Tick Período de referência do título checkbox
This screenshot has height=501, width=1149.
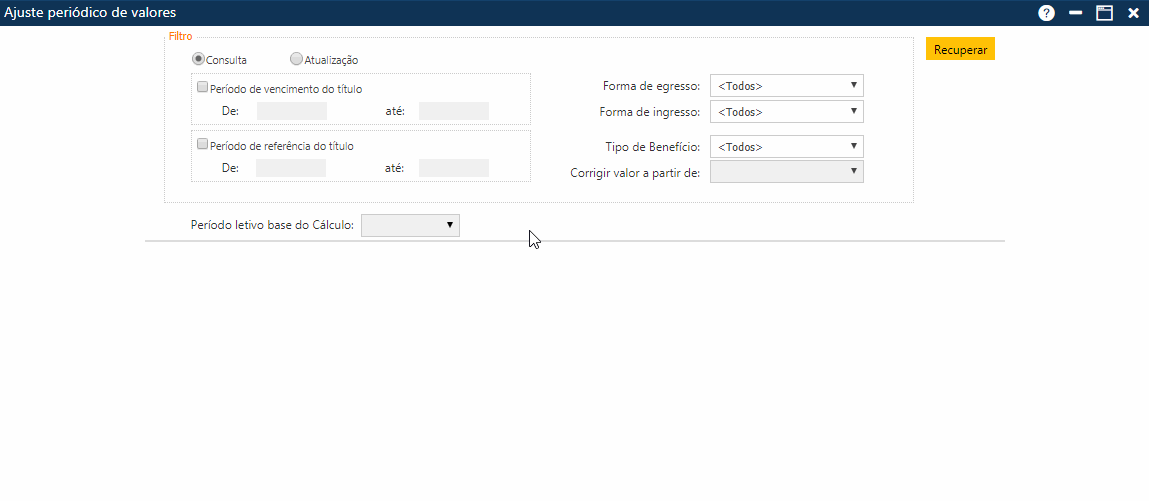[x=203, y=144]
